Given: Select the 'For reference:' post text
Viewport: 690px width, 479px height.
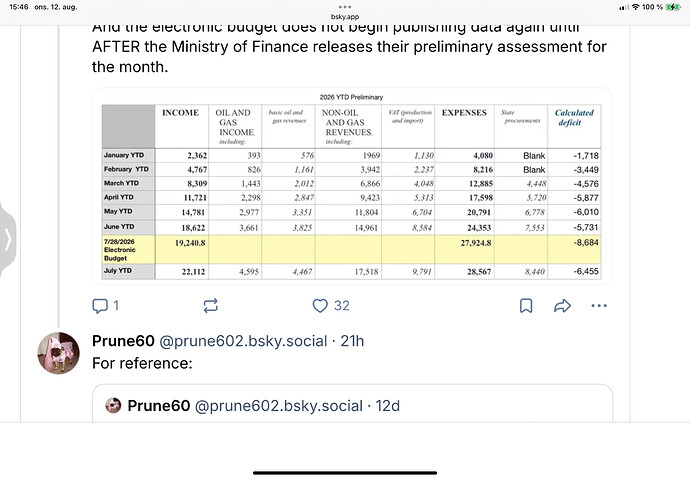Looking at the screenshot, I should point(142,363).
